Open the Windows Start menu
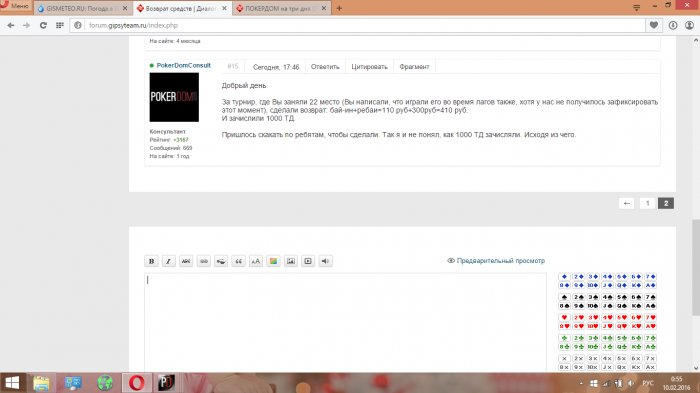The height and width of the screenshot is (393, 700). [12, 383]
